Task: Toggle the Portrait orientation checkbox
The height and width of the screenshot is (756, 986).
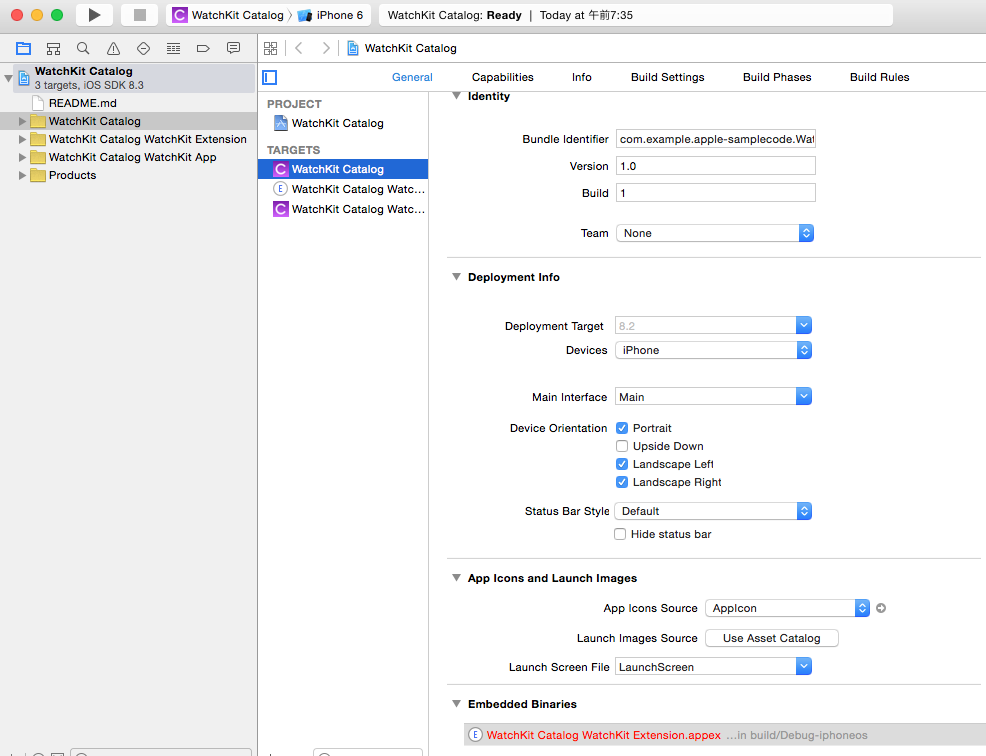Action: point(622,428)
